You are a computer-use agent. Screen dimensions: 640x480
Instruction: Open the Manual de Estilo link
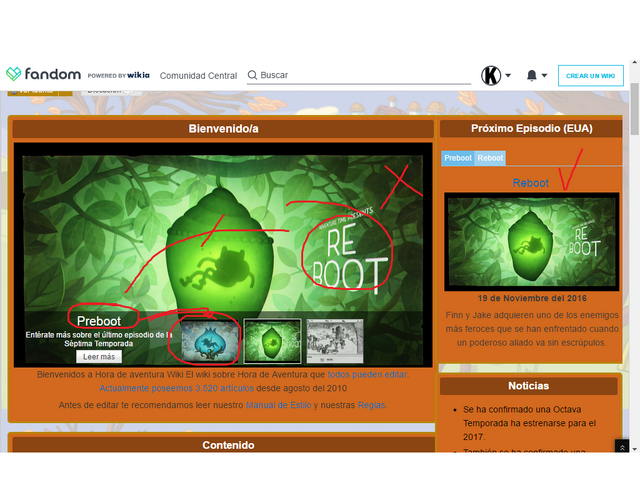[x=278, y=405]
